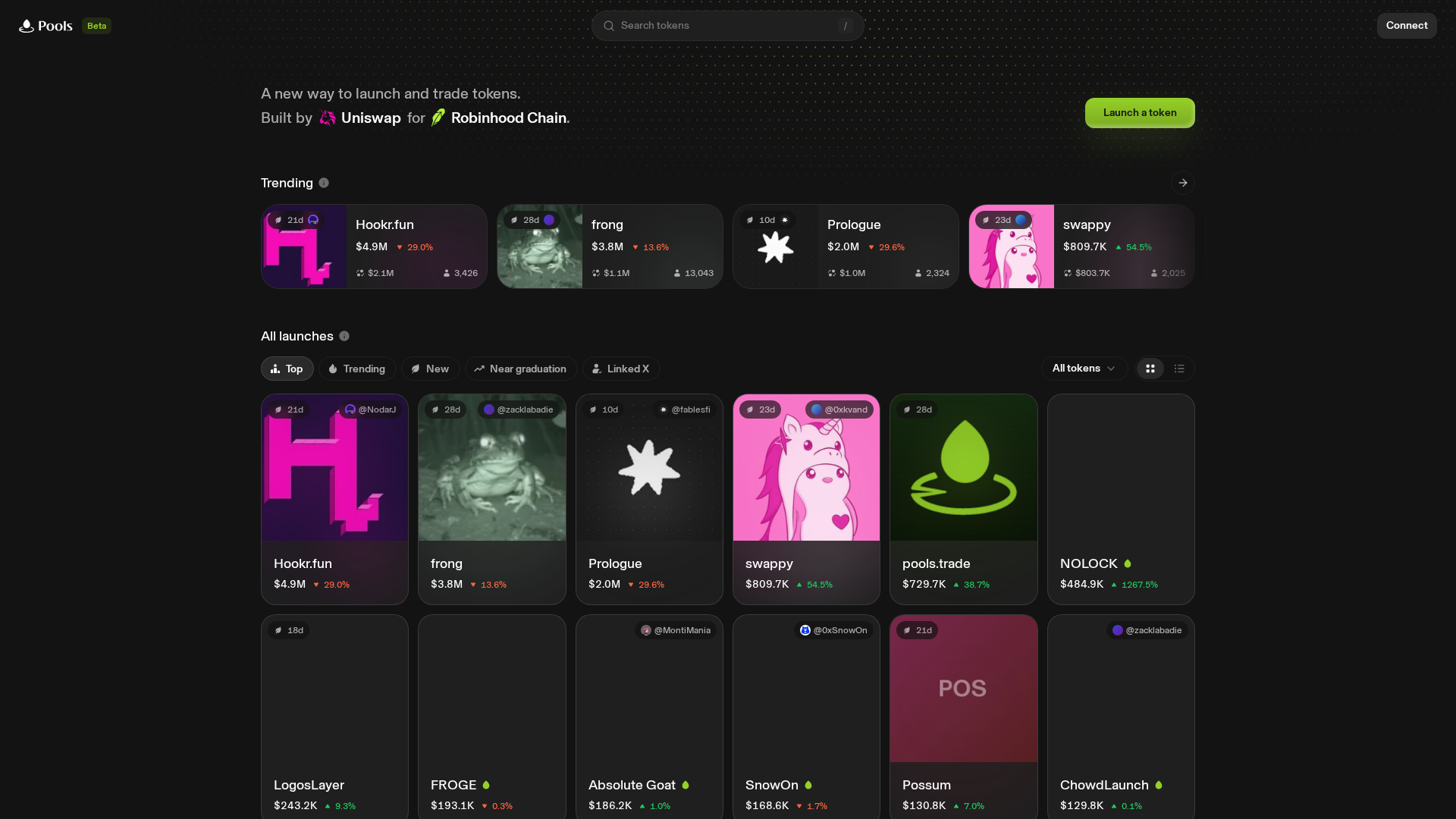Viewport: 1456px width, 819px height.
Task: Select the Trending filter tab
Action: [x=357, y=369]
